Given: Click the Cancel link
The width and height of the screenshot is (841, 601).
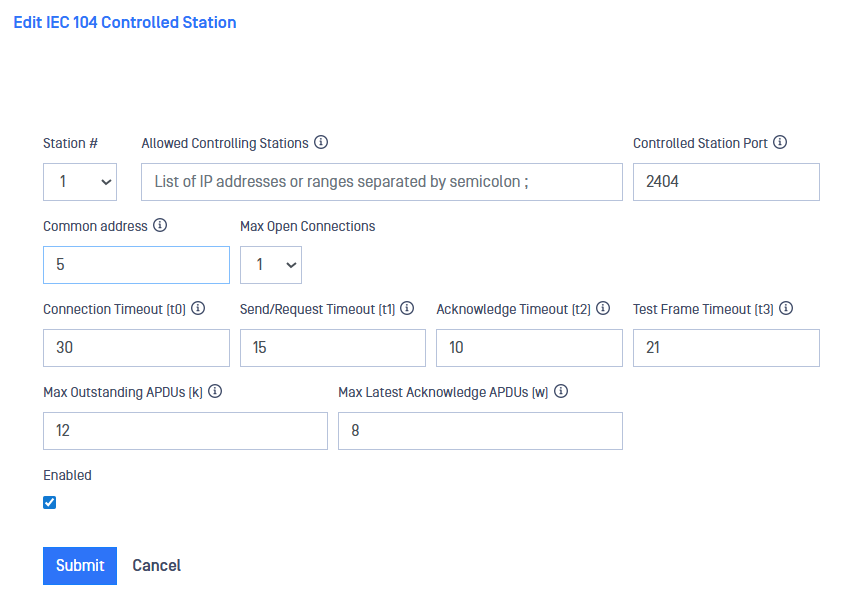Looking at the screenshot, I should click(157, 566).
